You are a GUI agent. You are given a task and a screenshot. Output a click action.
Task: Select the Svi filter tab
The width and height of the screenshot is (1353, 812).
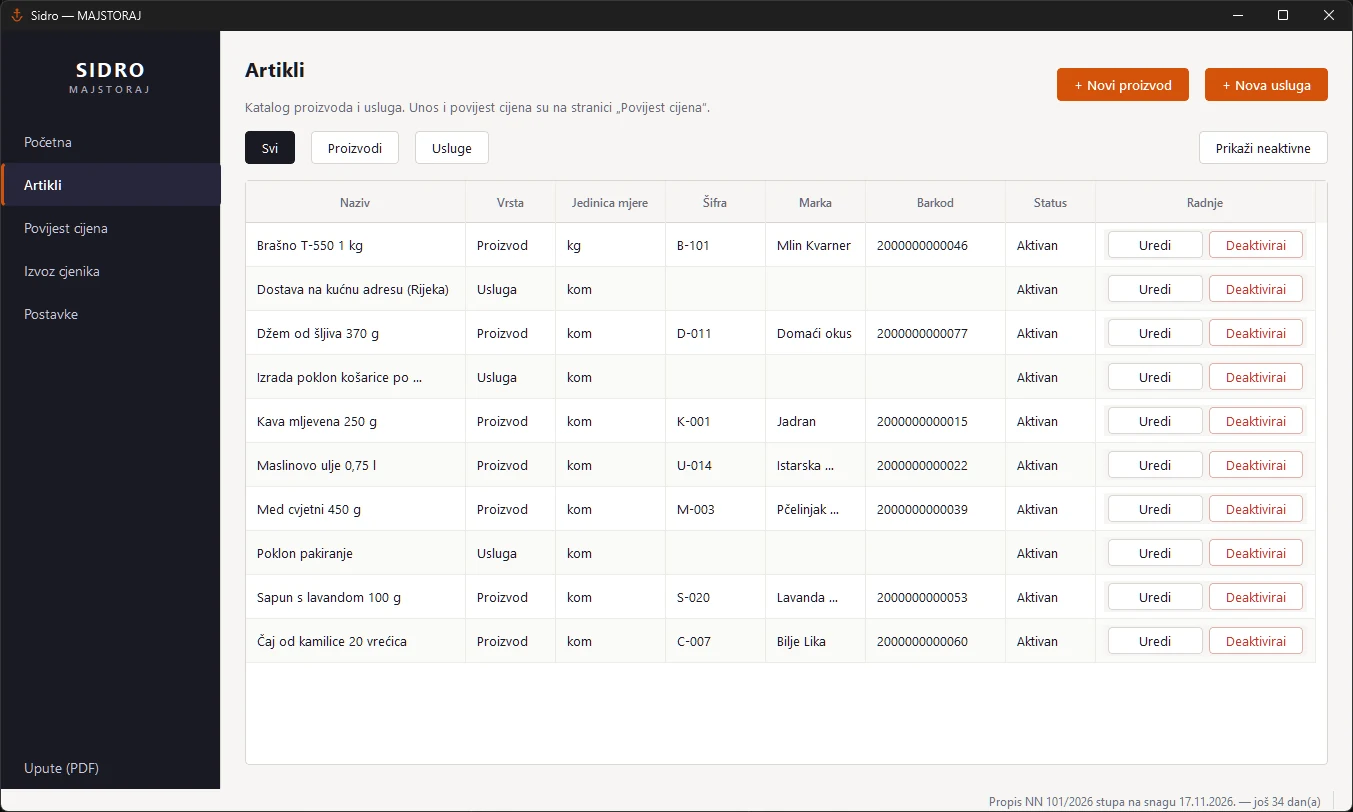coord(270,148)
